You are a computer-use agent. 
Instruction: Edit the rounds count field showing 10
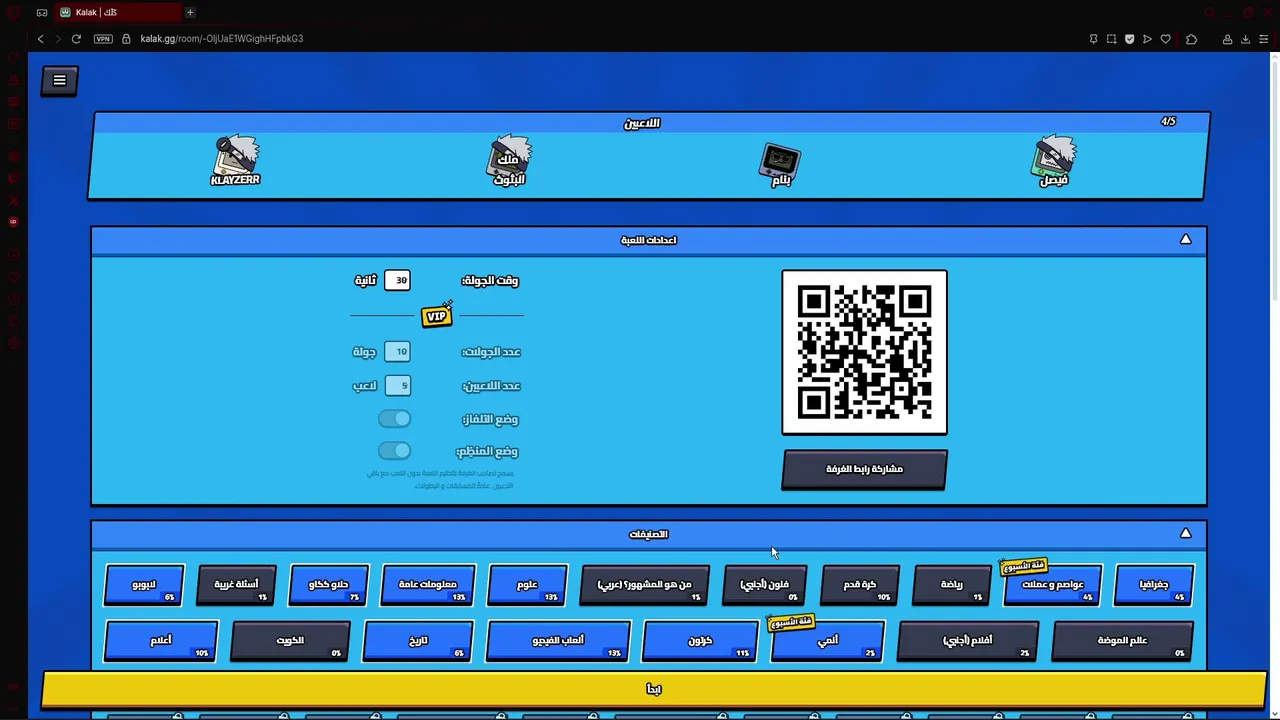tap(397, 351)
